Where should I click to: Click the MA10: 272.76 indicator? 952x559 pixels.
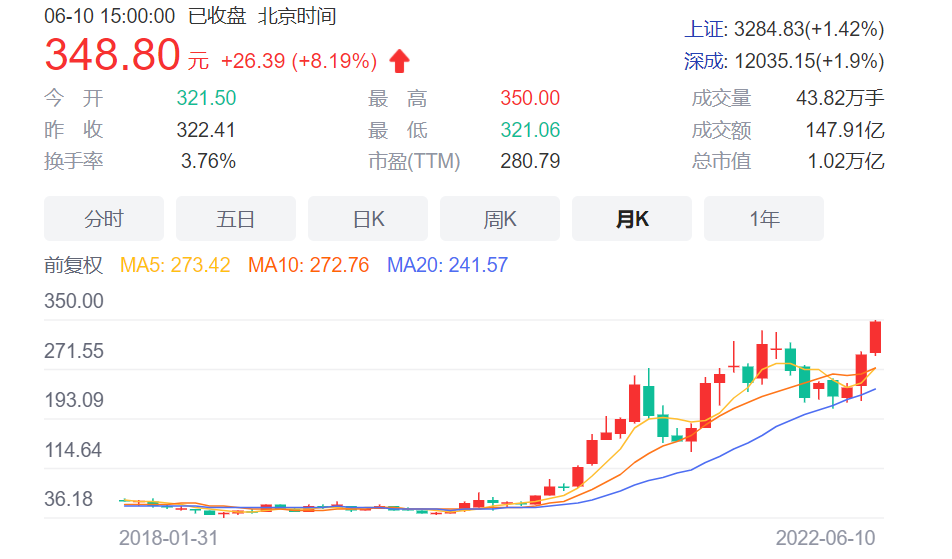(308, 265)
